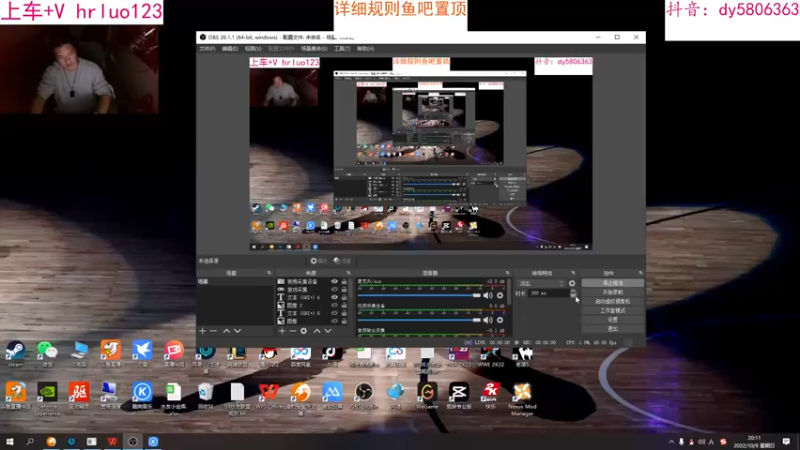This screenshot has width=800, height=450.
Task: Open the 文件(F) menu in OBS
Action: (x=207, y=48)
